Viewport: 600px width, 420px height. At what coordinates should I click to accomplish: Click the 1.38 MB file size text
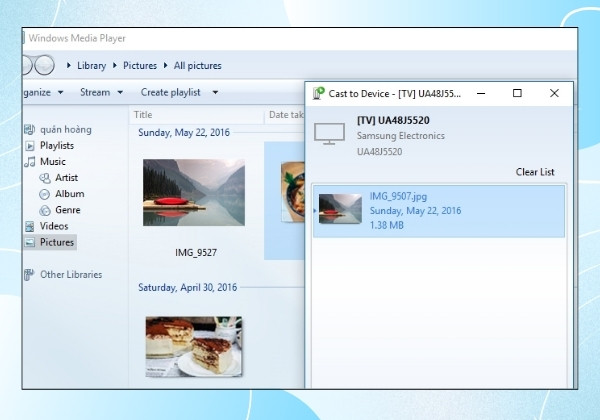point(386,225)
